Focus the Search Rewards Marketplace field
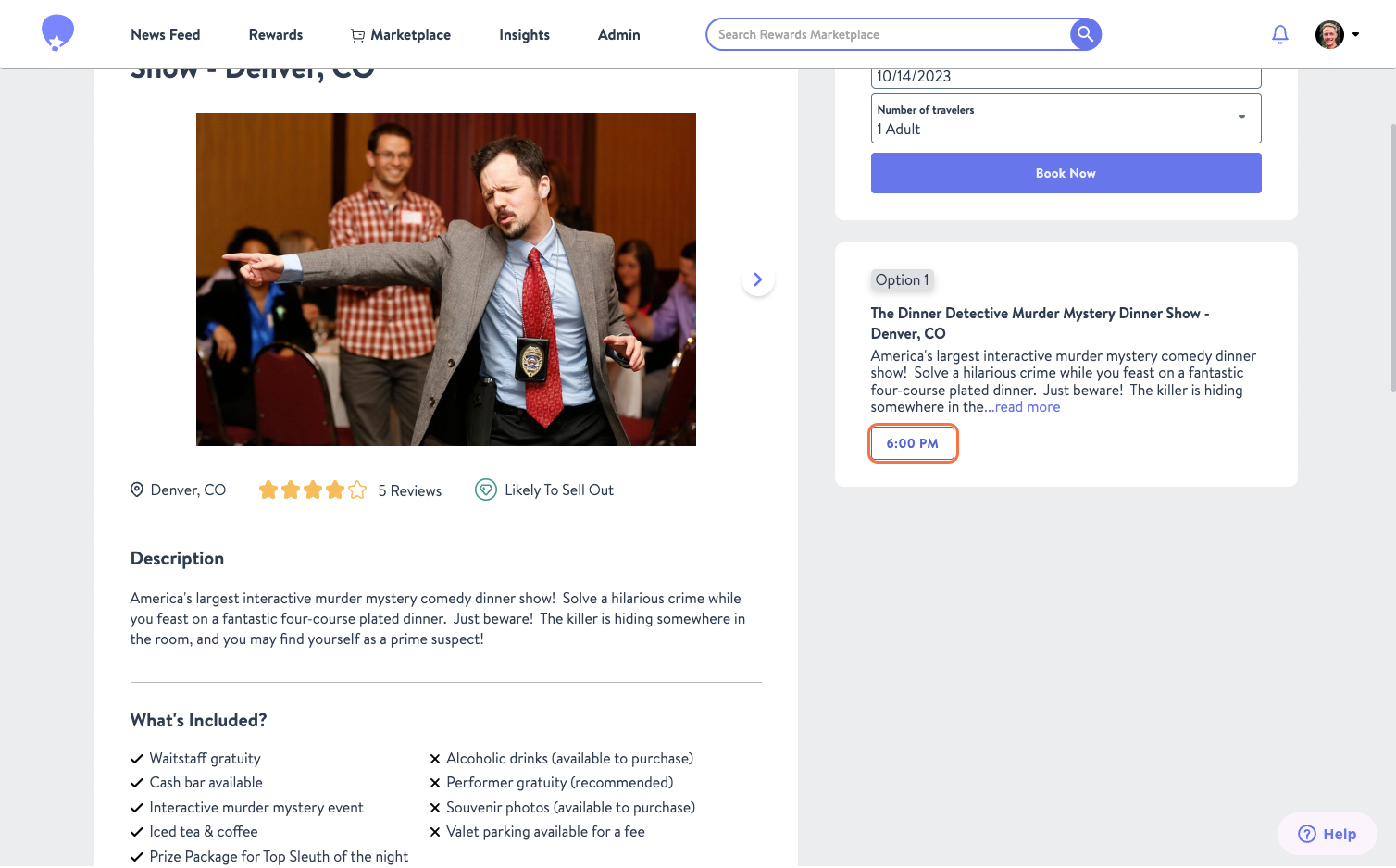 click(889, 34)
